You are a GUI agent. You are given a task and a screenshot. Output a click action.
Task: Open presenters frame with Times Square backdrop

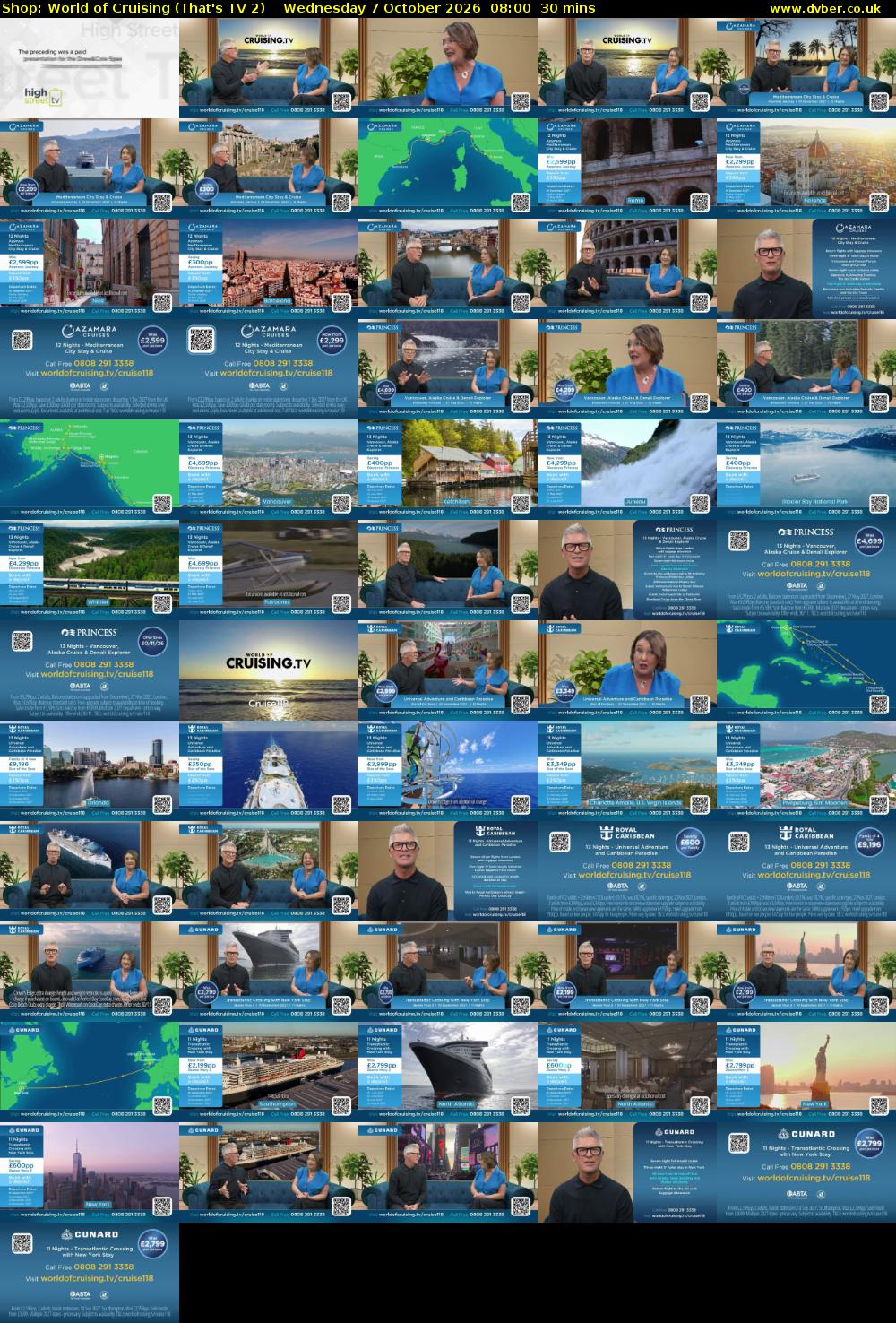448,1172
